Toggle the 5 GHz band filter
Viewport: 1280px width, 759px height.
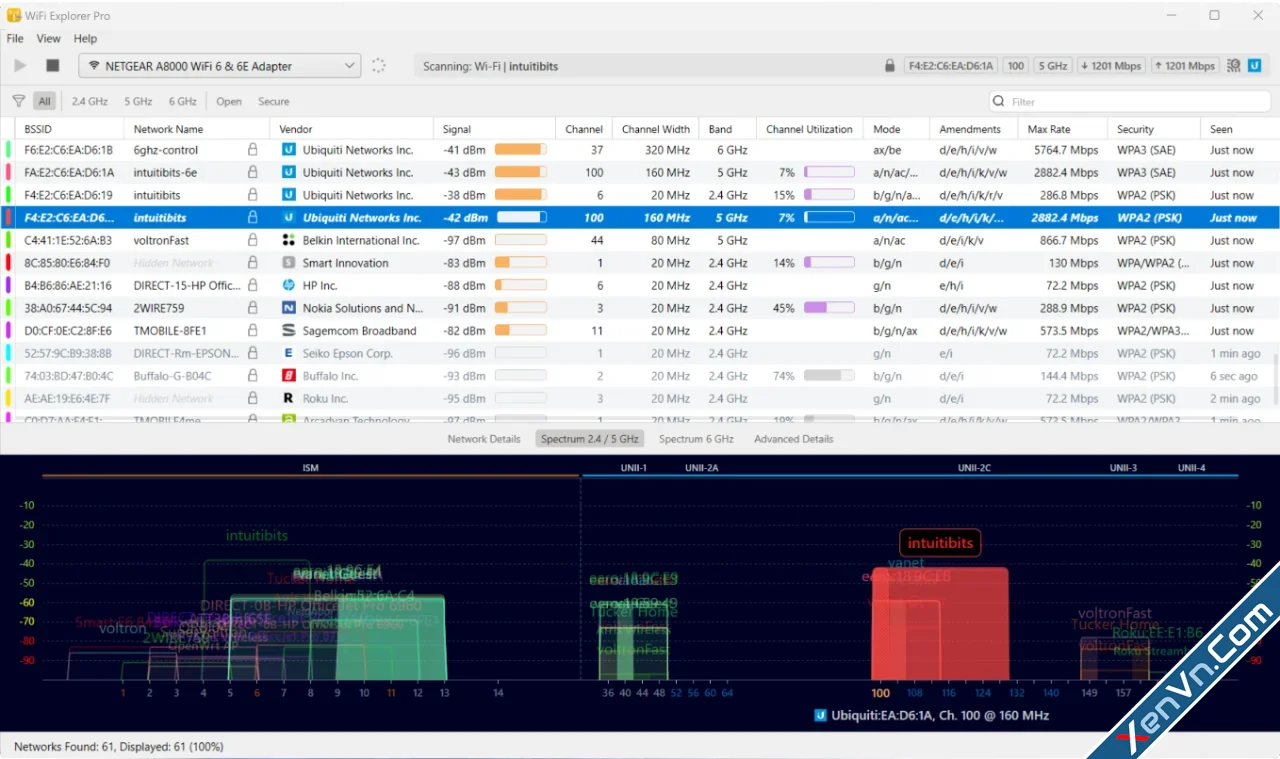pos(138,101)
